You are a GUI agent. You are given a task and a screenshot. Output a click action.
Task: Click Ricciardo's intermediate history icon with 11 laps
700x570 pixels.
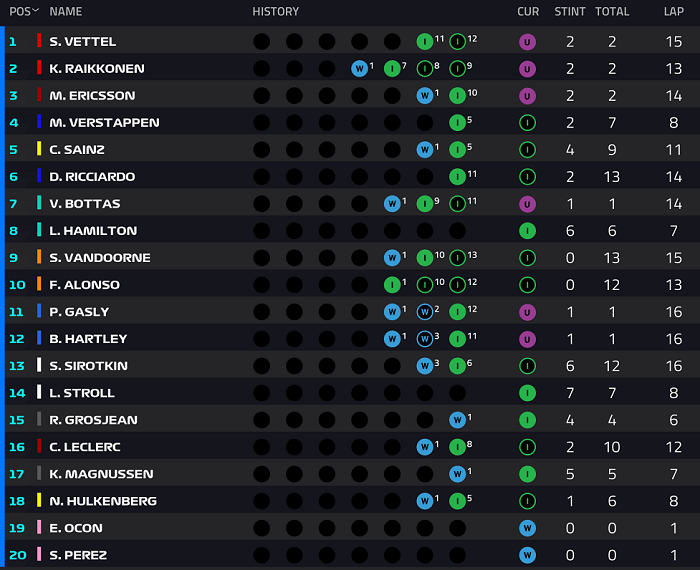click(457, 177)
